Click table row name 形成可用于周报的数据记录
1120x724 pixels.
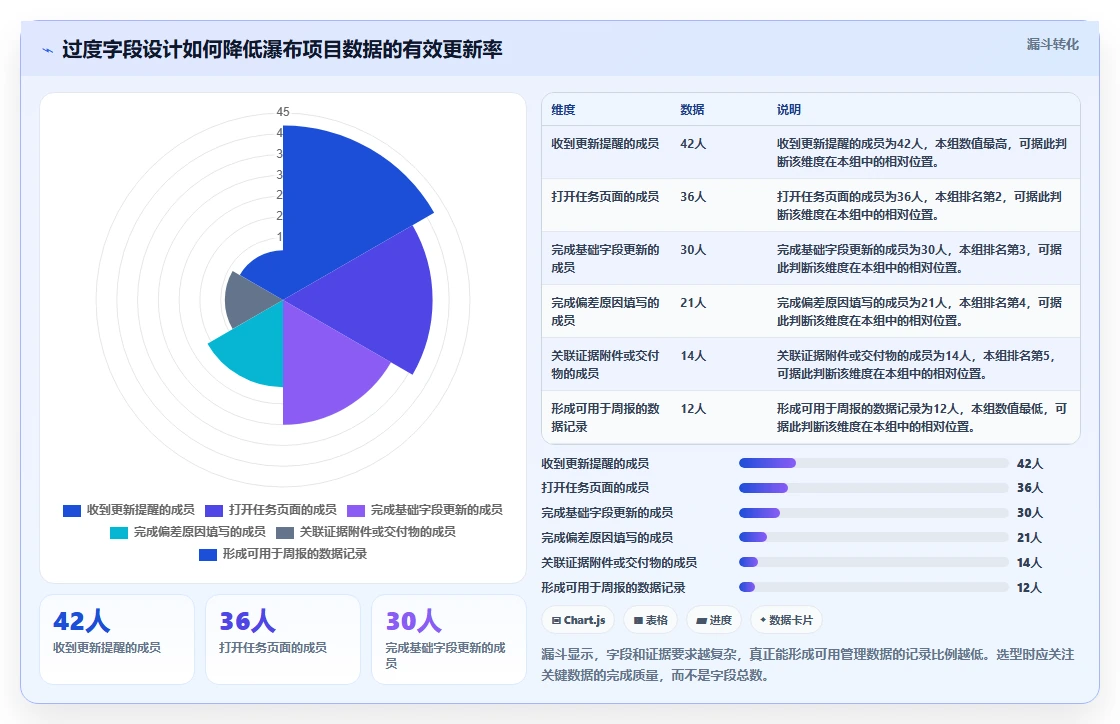click(605, 418)
